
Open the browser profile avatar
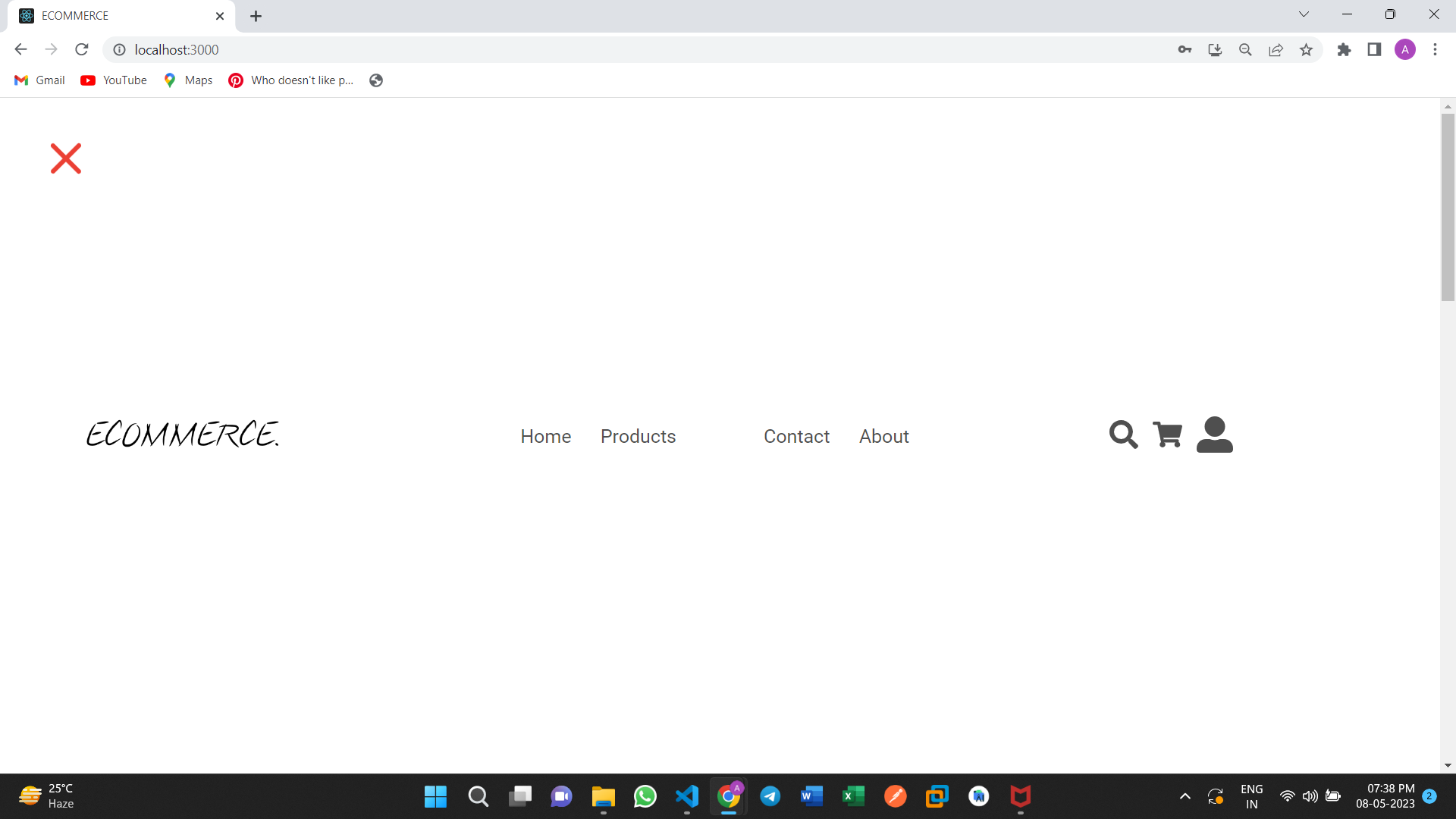point(1406,49)
